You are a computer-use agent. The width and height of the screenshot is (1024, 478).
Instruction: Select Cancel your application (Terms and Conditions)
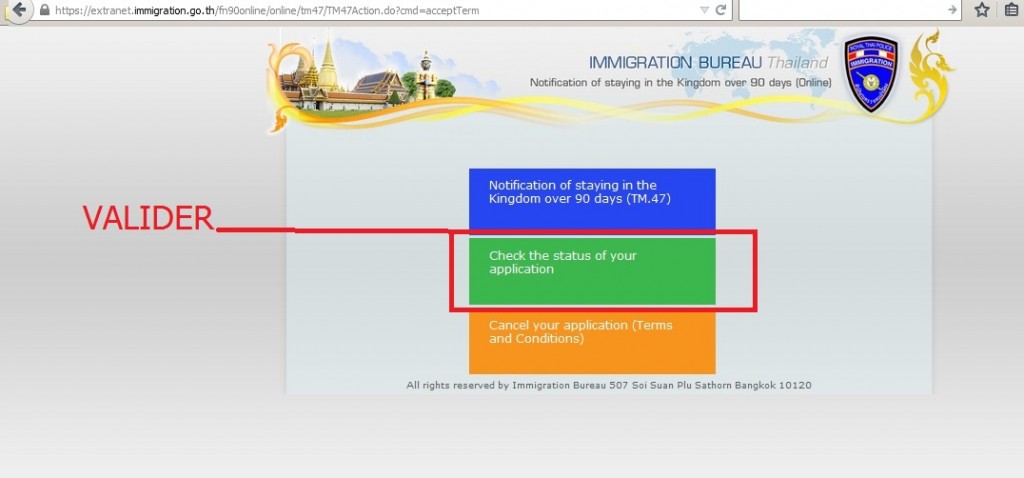(x=592, y=342)
